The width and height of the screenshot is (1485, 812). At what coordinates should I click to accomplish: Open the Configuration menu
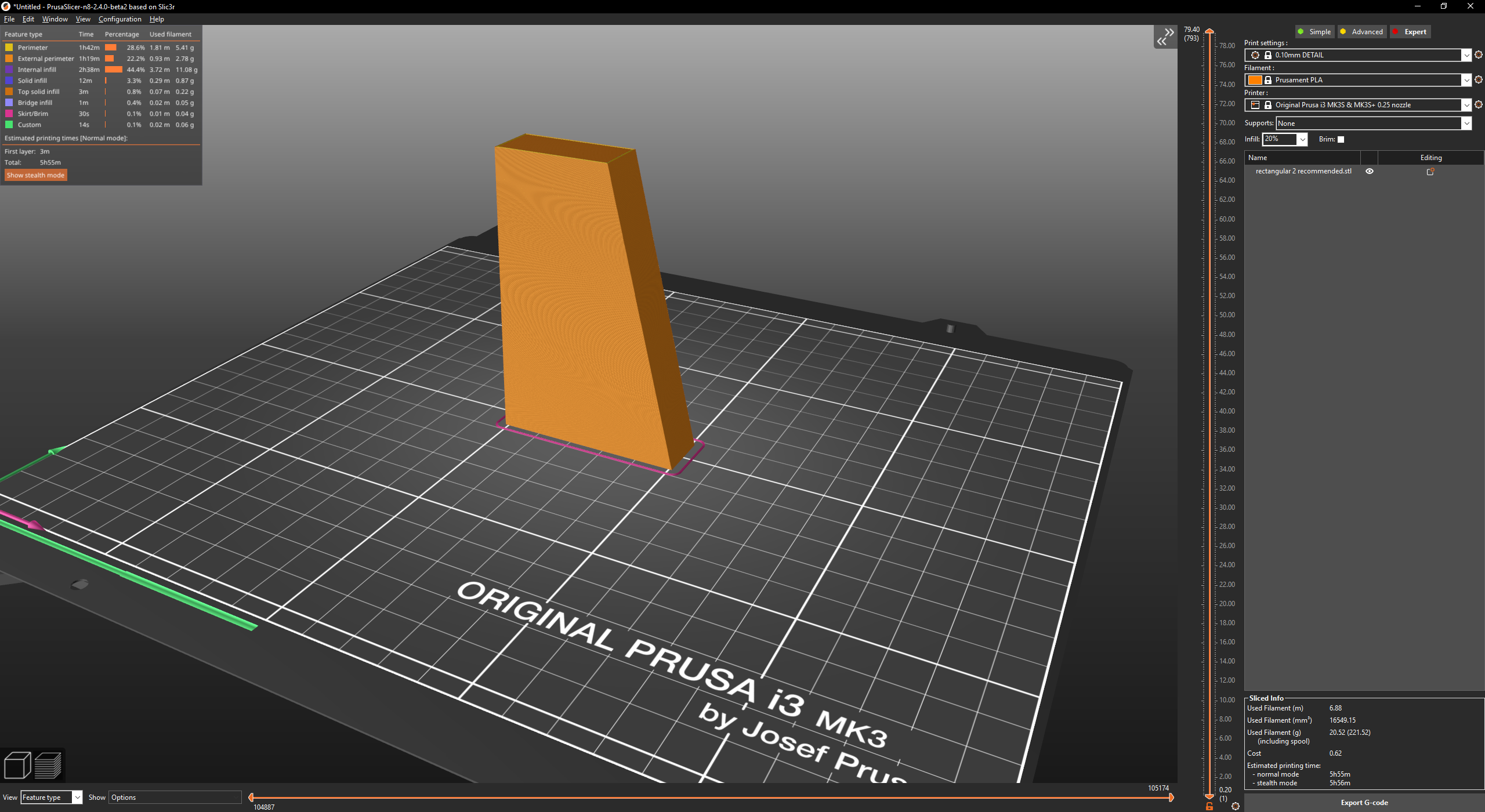[x=119, y=19]
